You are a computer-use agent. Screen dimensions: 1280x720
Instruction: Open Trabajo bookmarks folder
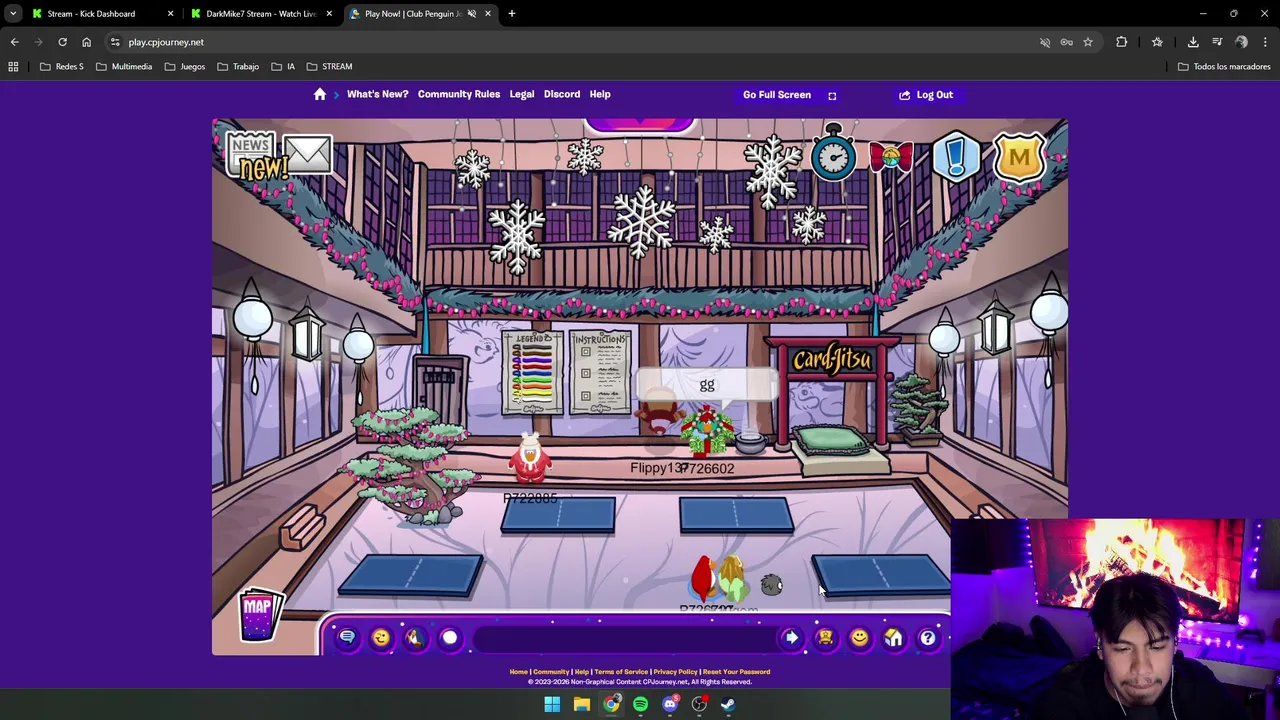click(x=238, y=67)
